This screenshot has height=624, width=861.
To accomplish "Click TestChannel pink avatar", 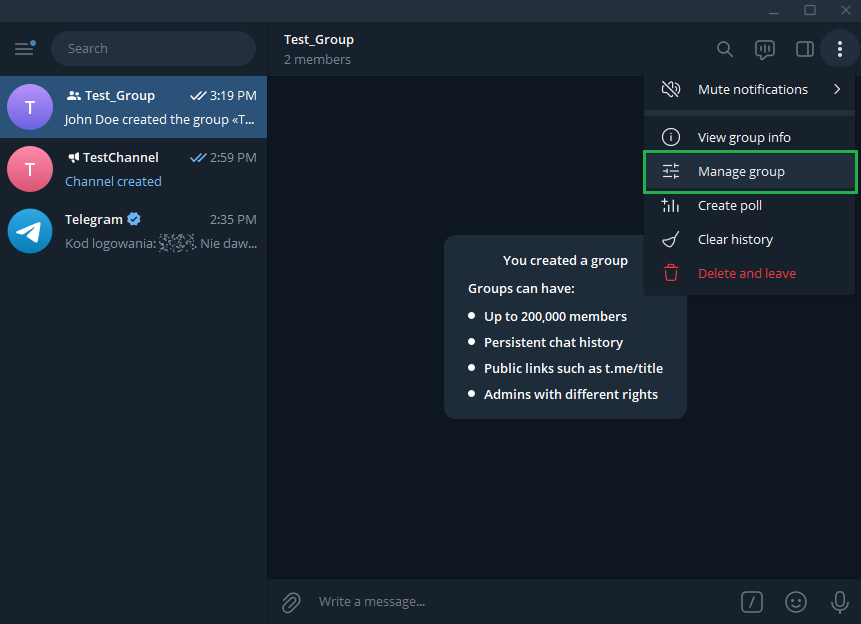I will (x=30, y=169).
